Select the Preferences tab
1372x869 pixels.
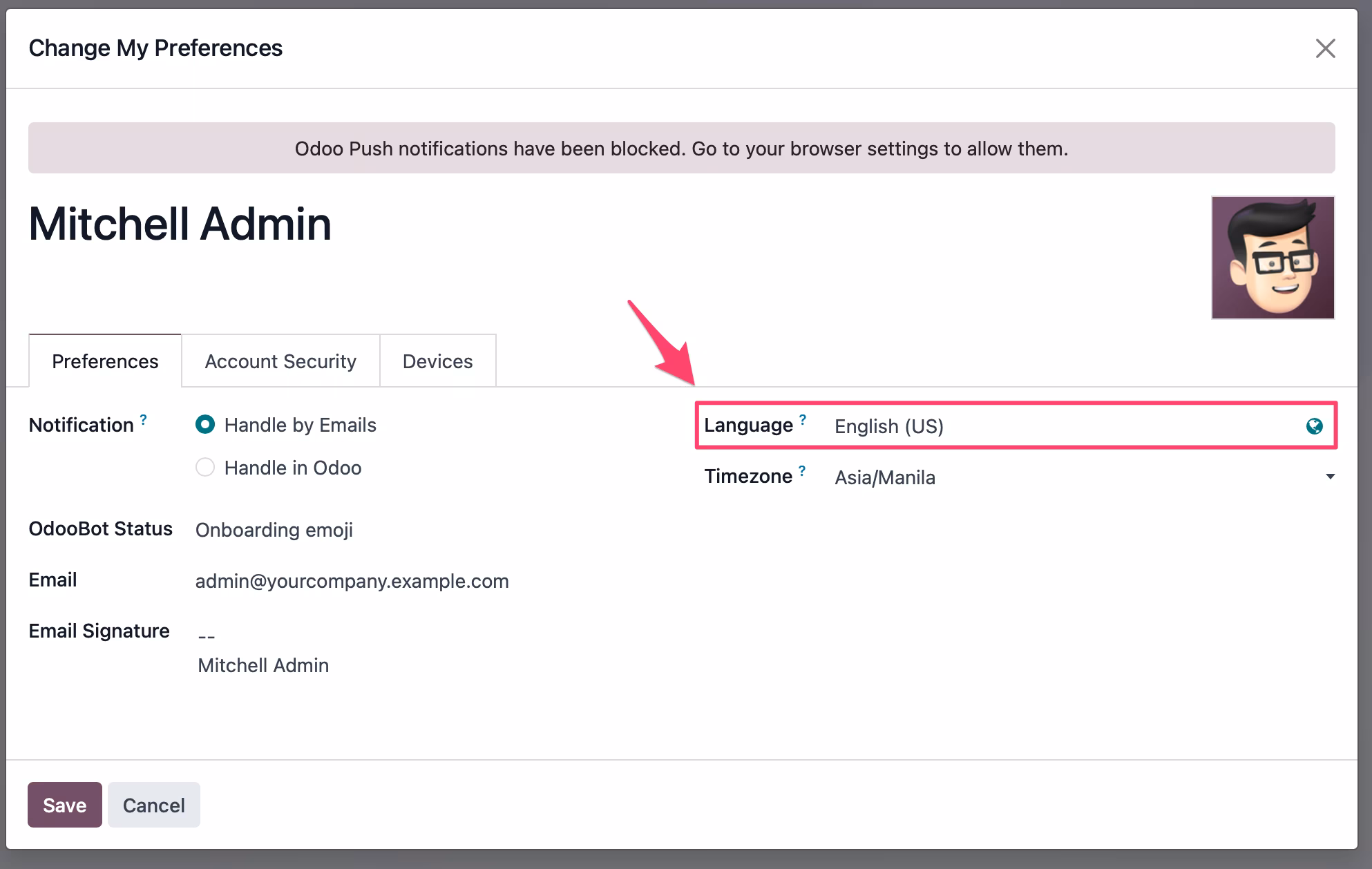[x=105, y=361]
